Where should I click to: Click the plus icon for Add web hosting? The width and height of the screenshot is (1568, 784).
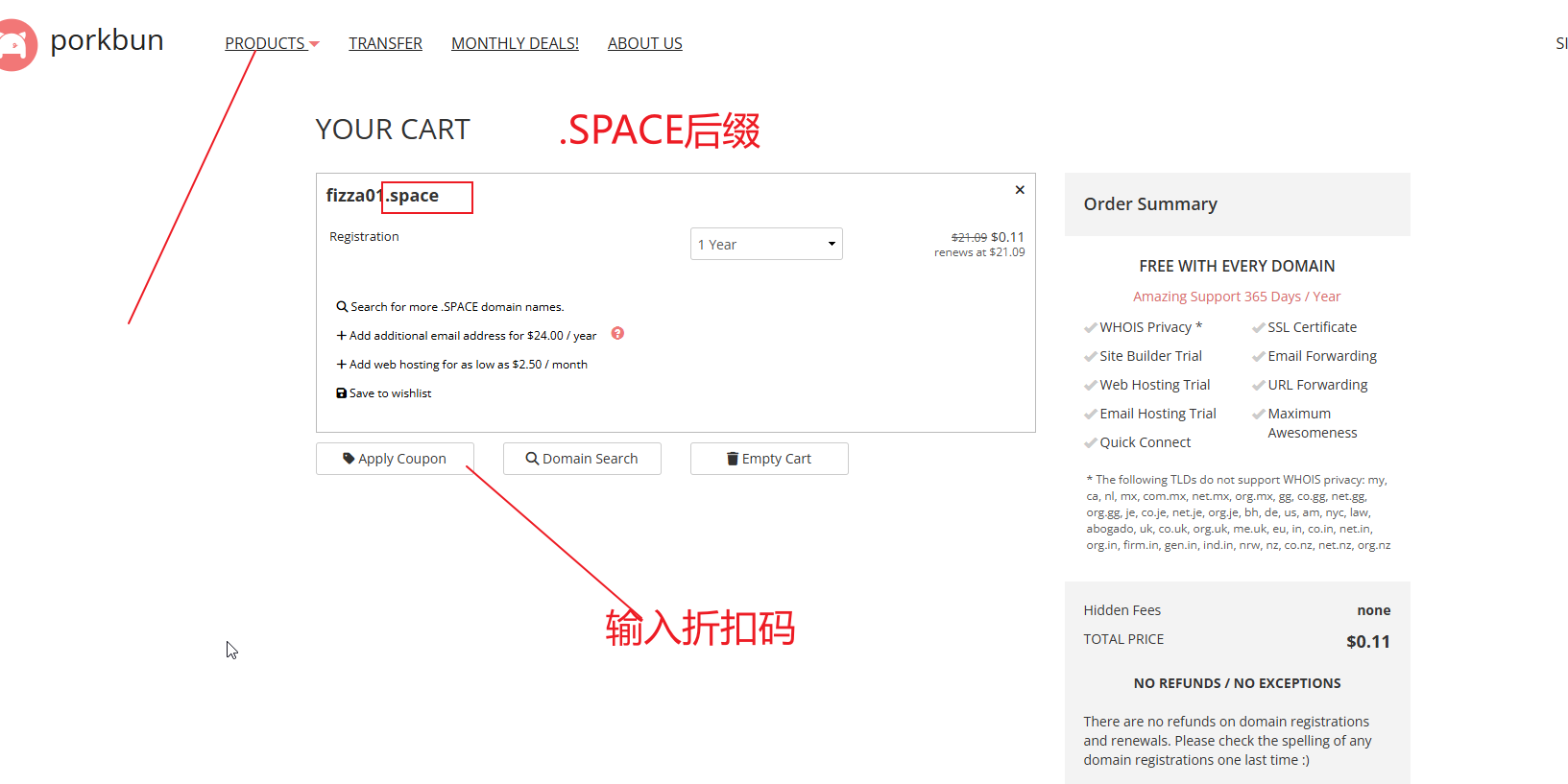[x=341, y=365]
